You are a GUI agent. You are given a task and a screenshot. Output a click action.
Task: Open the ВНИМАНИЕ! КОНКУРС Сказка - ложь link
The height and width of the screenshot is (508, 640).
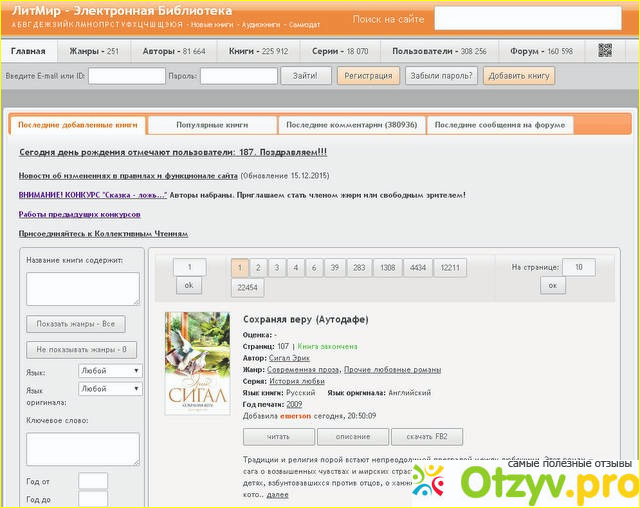pyautogui.click(x=93, y=195)
